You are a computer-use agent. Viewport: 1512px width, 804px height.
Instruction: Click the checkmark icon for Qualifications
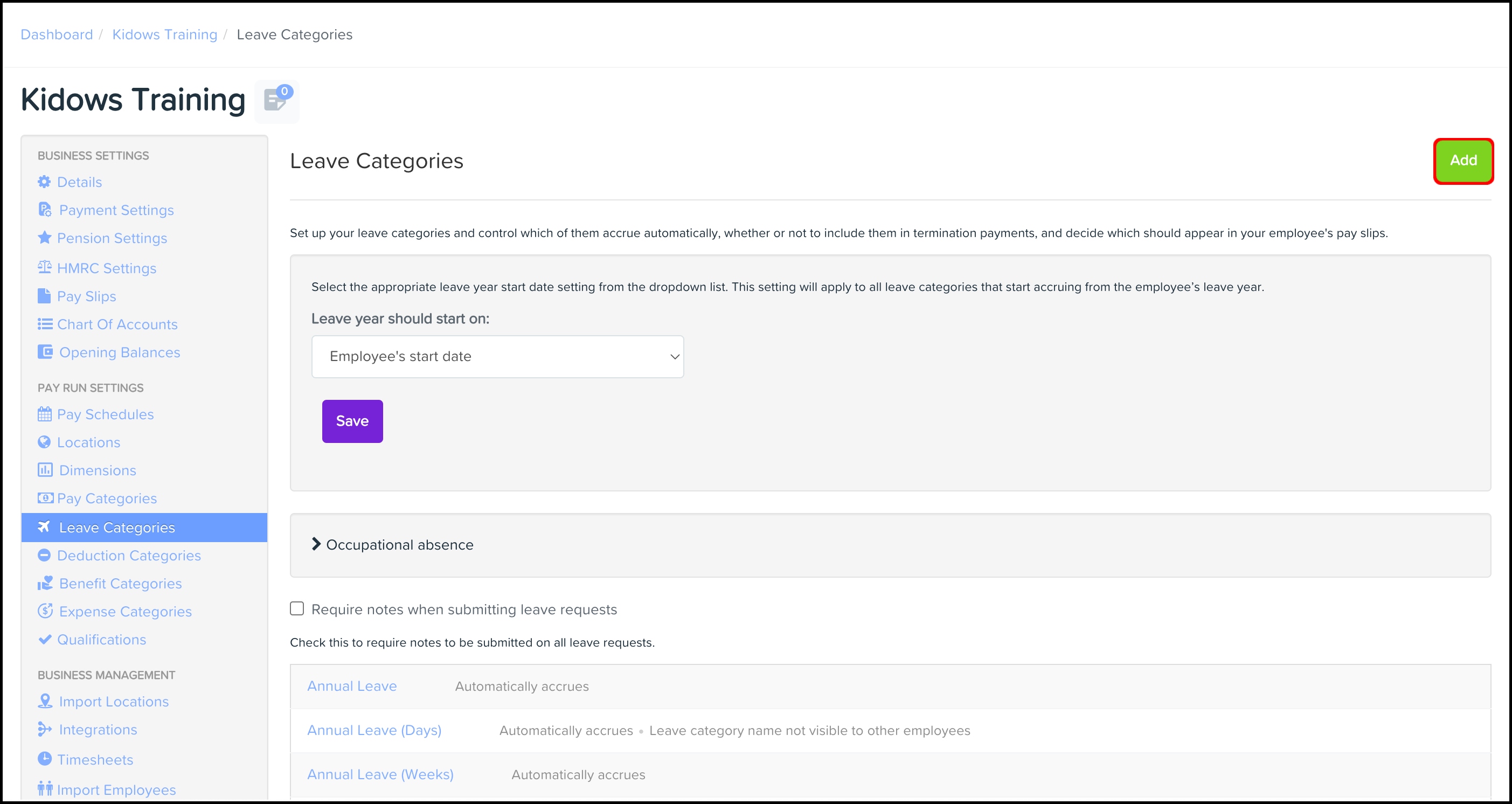click(45, 639)
